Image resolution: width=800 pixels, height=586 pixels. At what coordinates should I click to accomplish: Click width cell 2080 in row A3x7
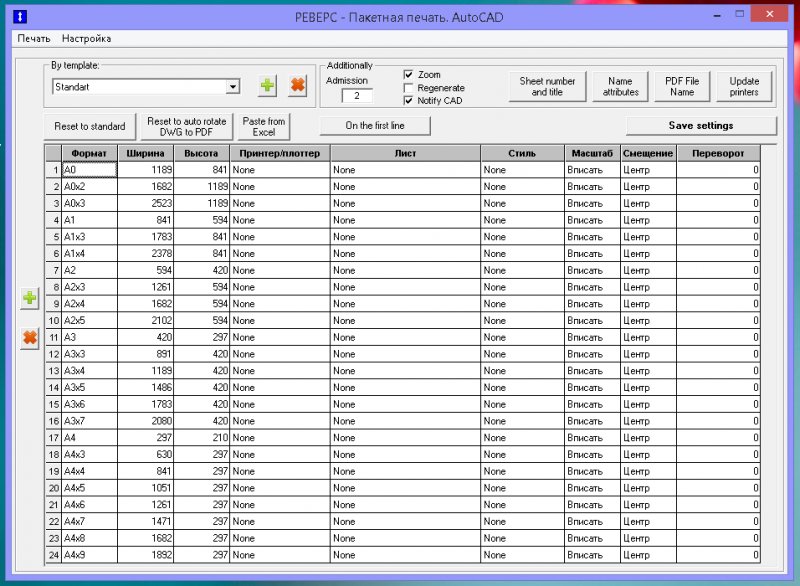(146, 421)
